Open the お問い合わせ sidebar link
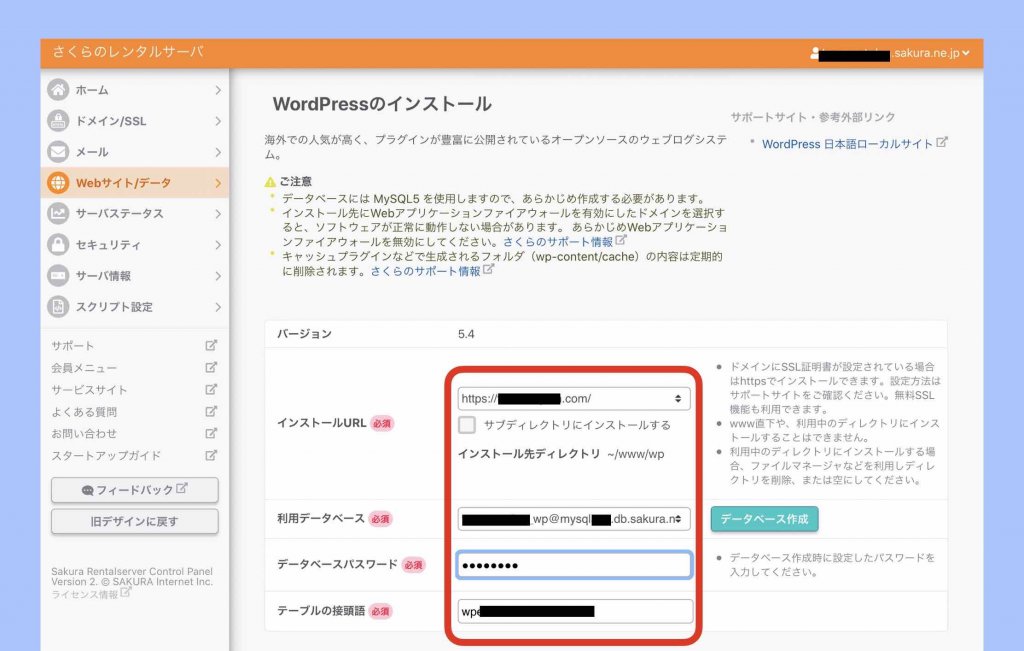This screenshot has width=1024, height=651. (x=84, y=434)
